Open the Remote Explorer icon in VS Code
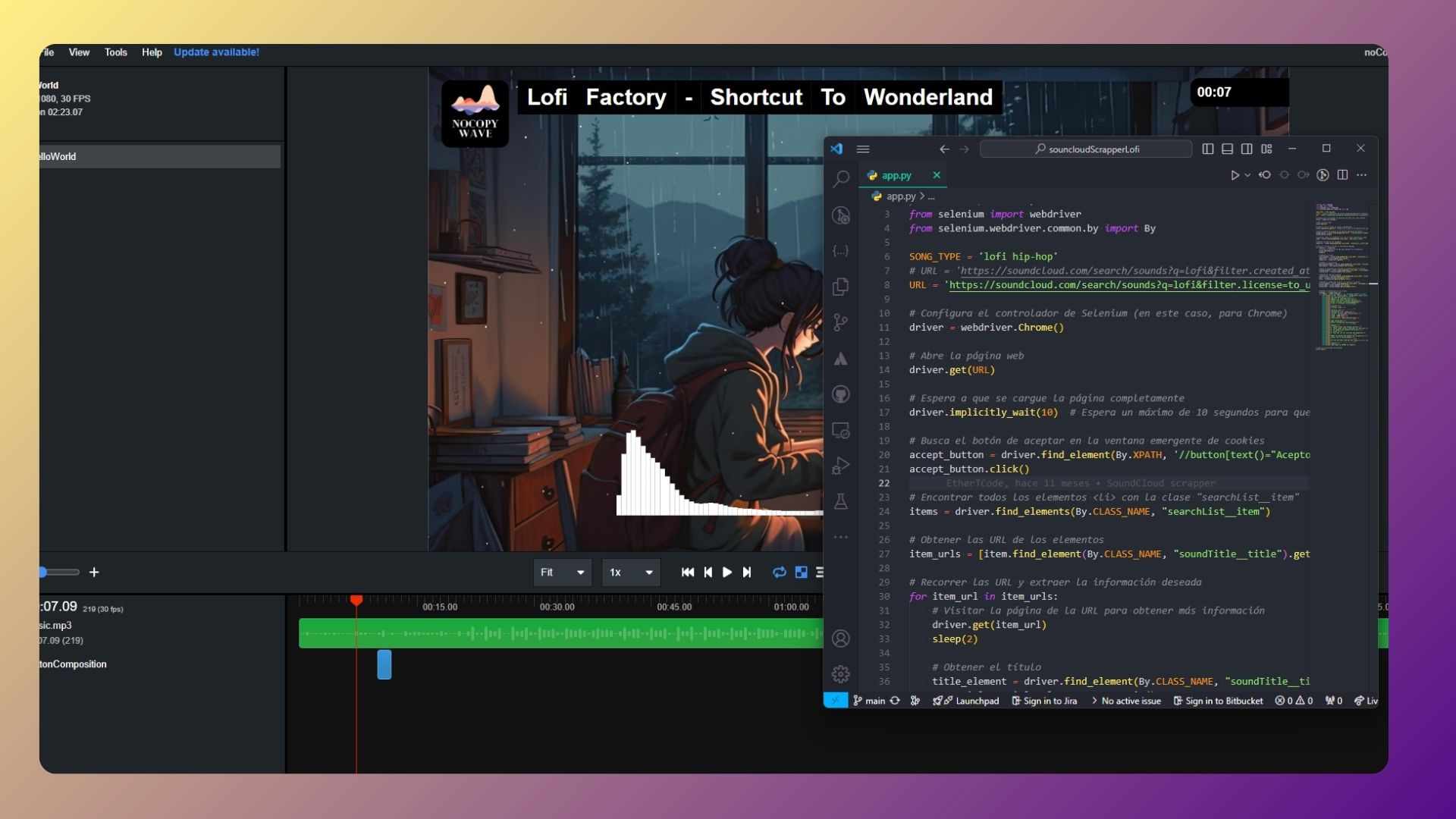Screen dimensions: 1456x819 tap(841, 430)
